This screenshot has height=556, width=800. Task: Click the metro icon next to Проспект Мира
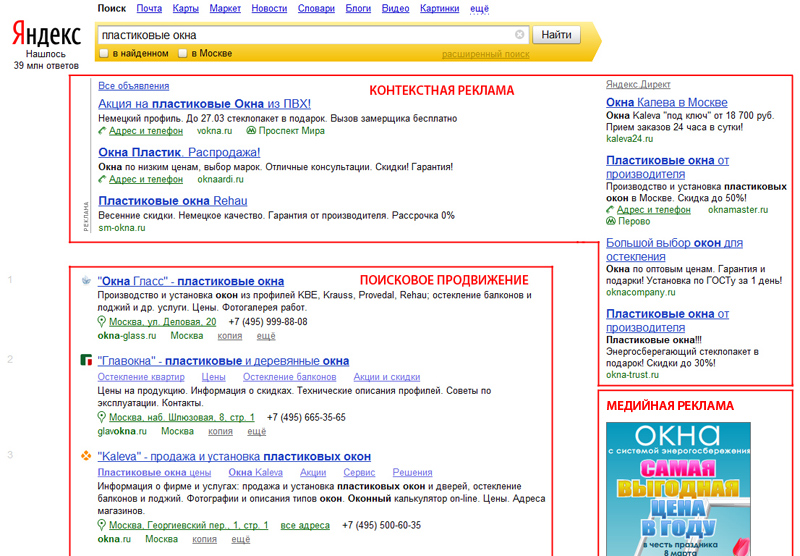pos(251,131)
